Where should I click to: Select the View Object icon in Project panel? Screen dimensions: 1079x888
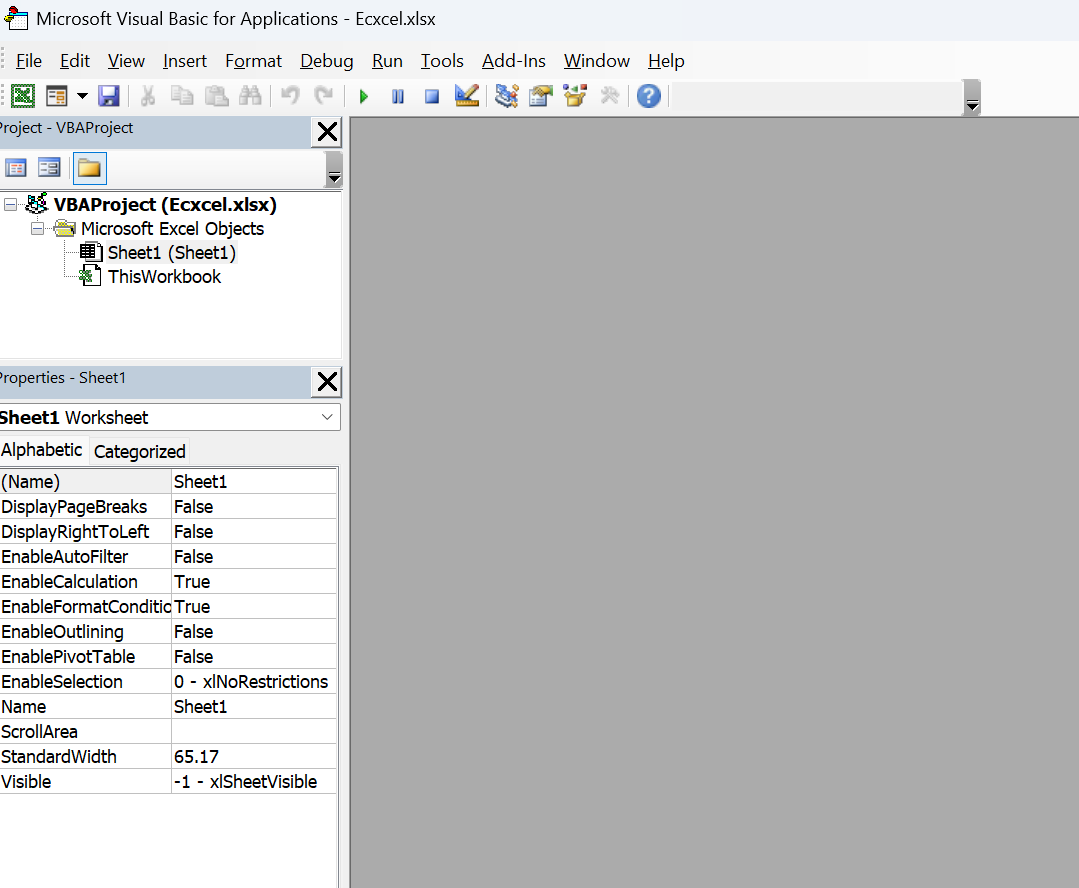[49, 167]
